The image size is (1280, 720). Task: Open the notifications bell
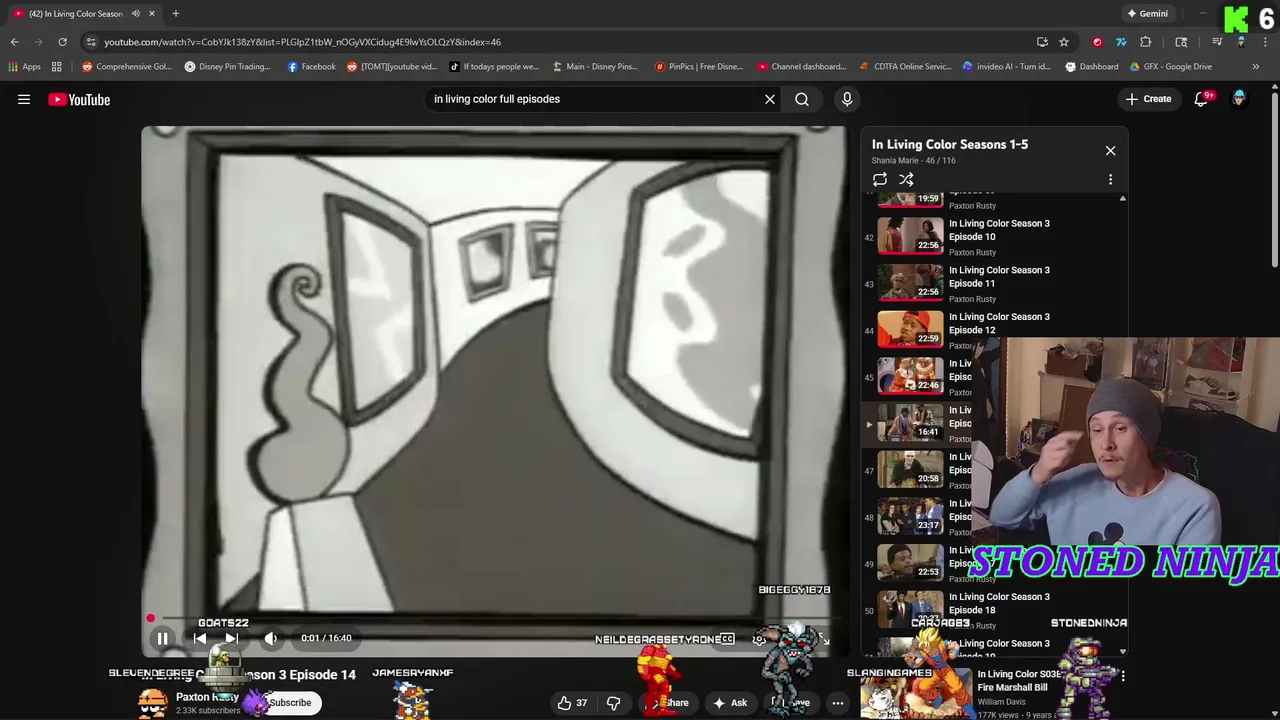(x=1202, y=99)
